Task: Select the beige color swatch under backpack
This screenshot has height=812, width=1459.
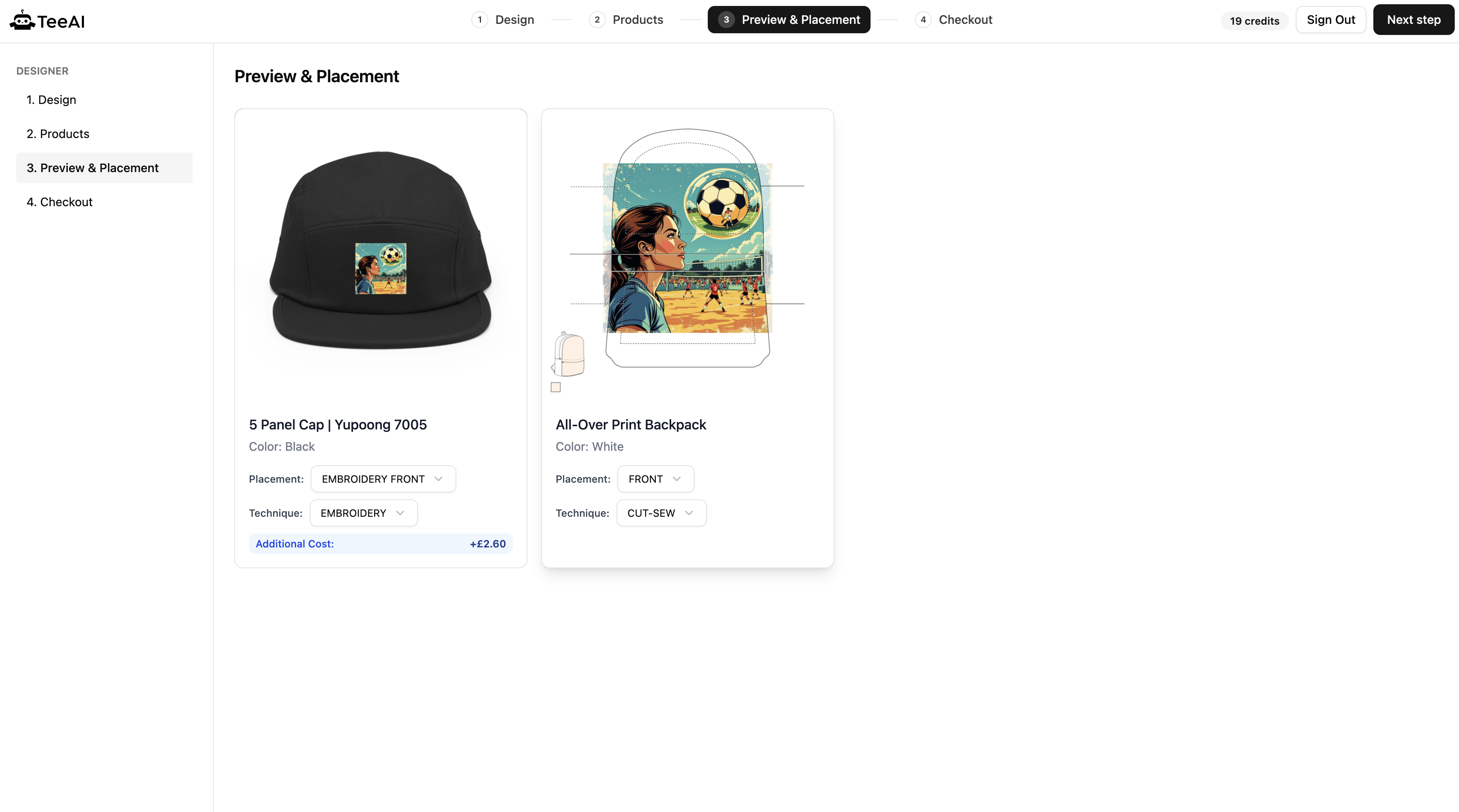Action: tap(556, 387)
